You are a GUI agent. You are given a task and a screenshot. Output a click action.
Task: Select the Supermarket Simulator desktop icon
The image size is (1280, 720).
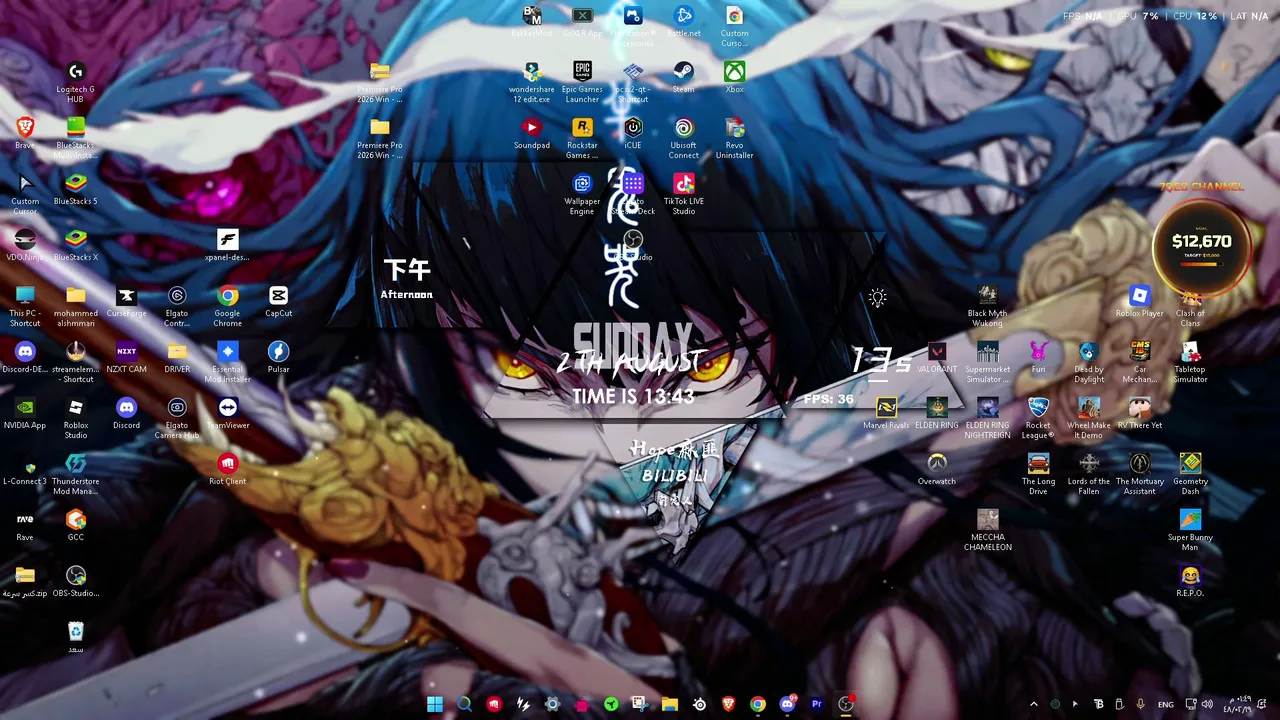tap(988, 362)
